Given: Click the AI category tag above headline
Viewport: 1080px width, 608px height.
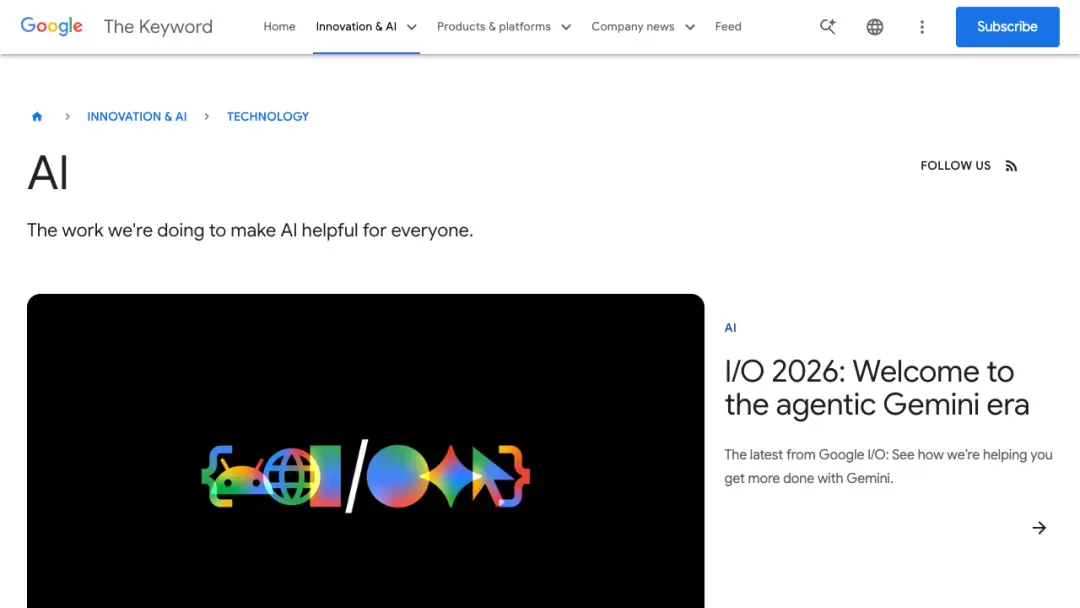Looking at the screenshot, I should tap(730, 328).
